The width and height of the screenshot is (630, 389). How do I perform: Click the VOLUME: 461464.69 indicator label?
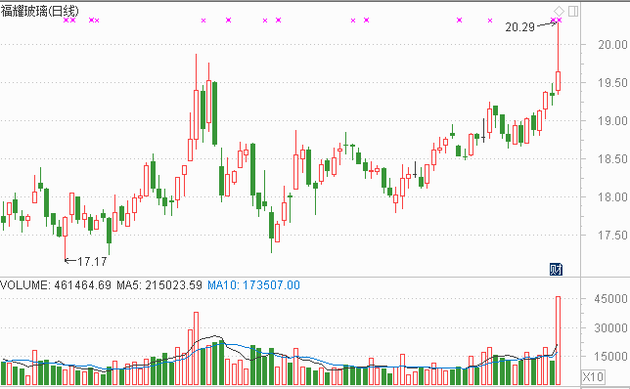[x=56, y=285]
